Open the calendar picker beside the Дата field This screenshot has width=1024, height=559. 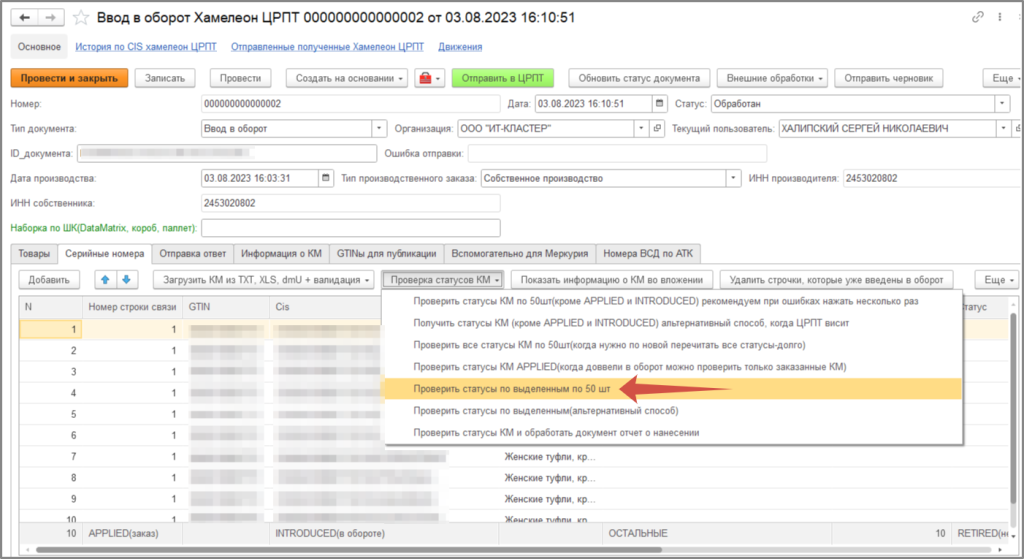[x=659, y=103]
